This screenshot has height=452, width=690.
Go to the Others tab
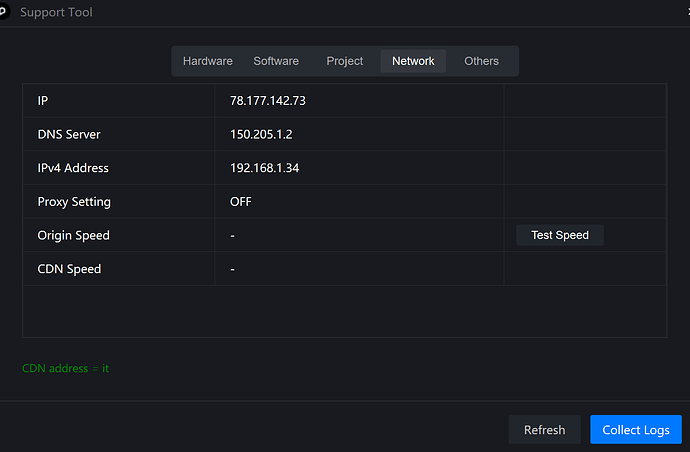tap(481, 61)
